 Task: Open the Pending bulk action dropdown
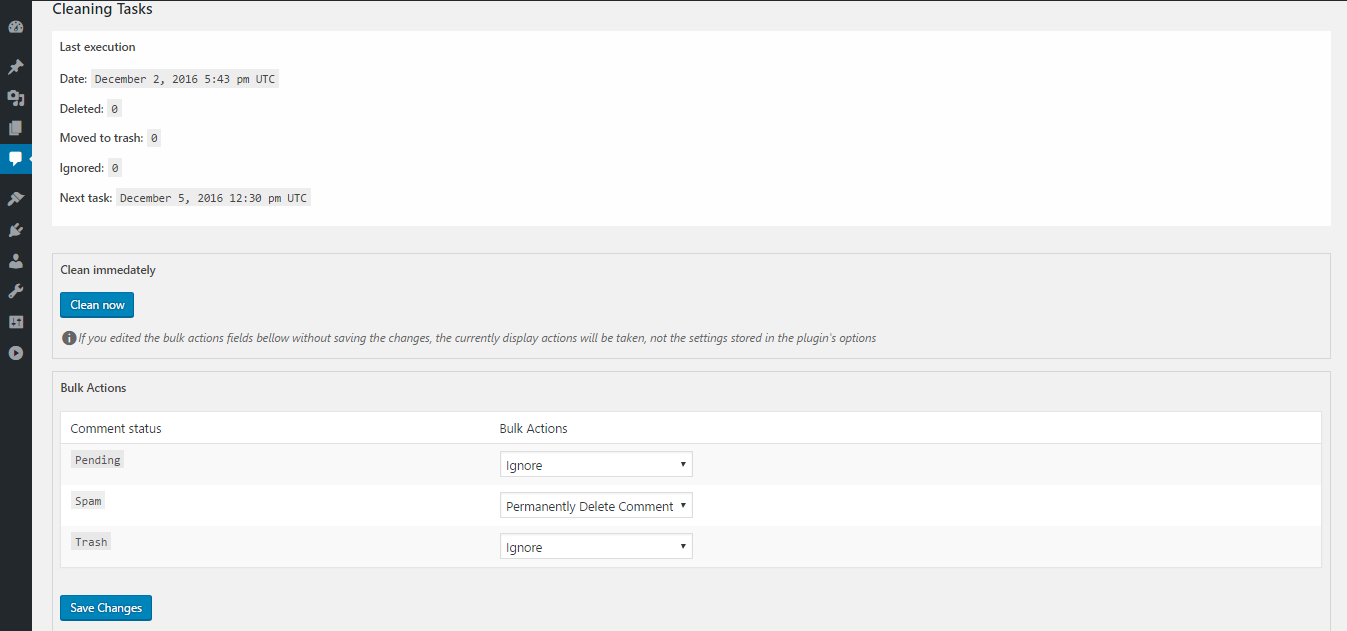(x=596, y=465)
